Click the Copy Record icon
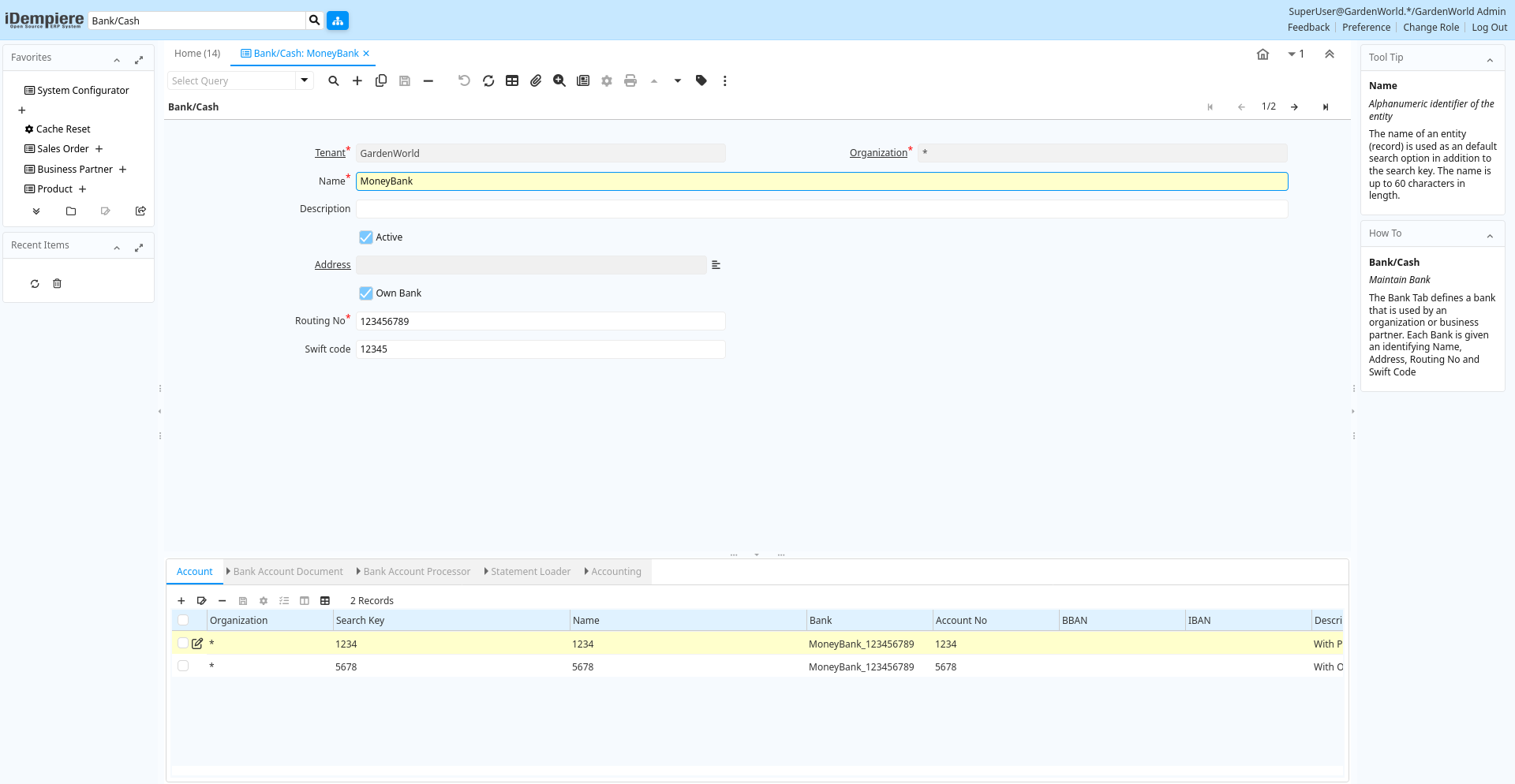The width and height of the screenshot is (1515, 784). pos(381,80)
